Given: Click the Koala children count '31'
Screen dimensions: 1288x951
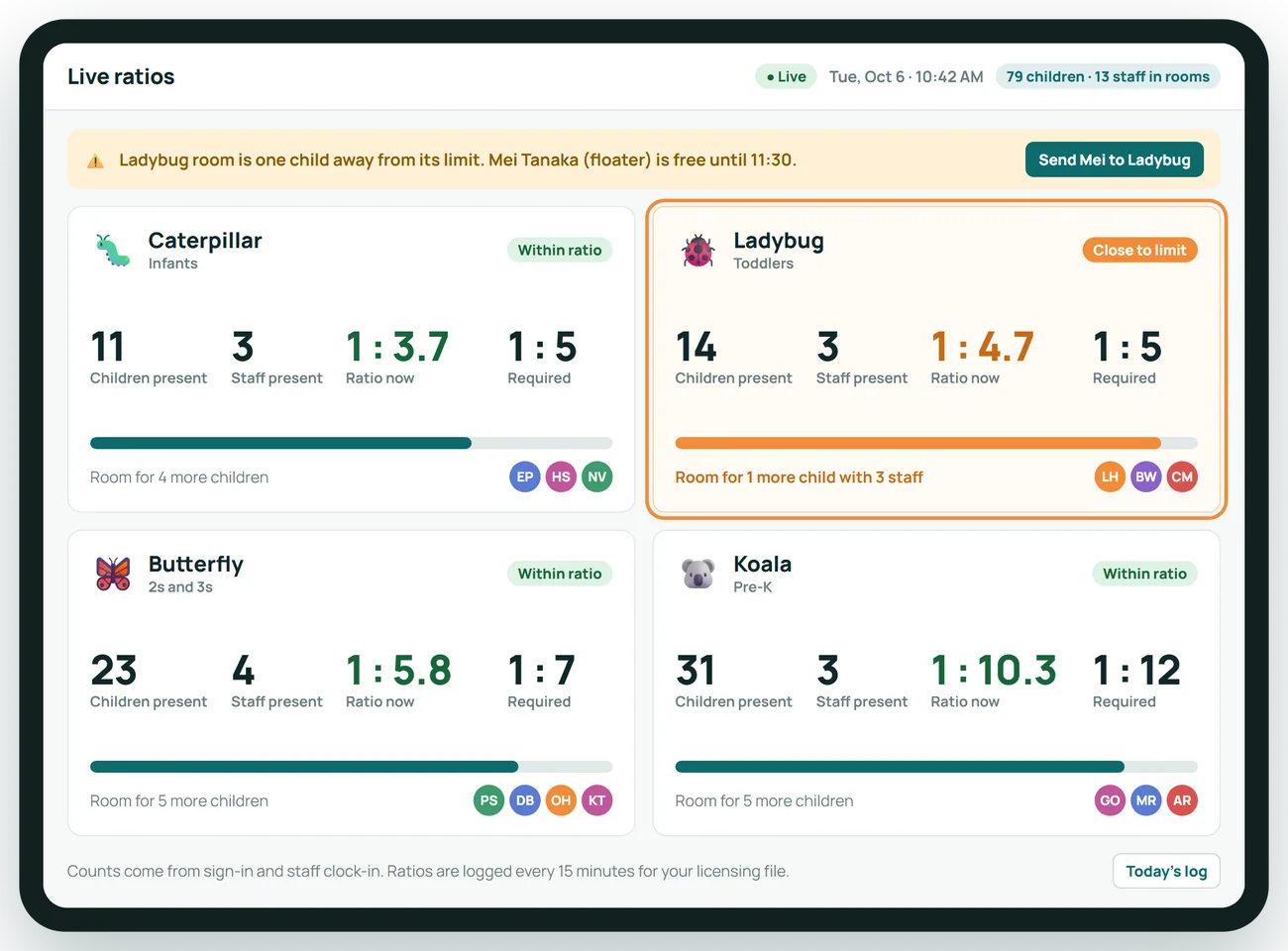Looking at the screenshot, I should coord(696,671).
